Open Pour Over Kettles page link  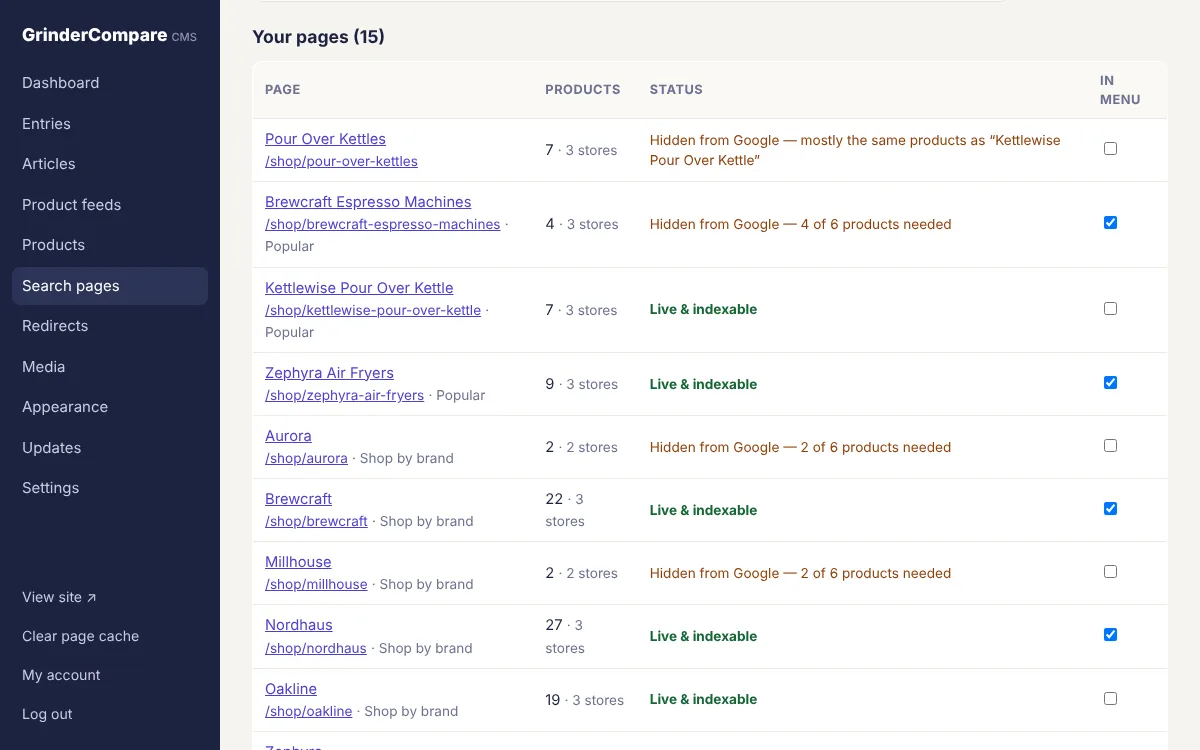[325, 139]
